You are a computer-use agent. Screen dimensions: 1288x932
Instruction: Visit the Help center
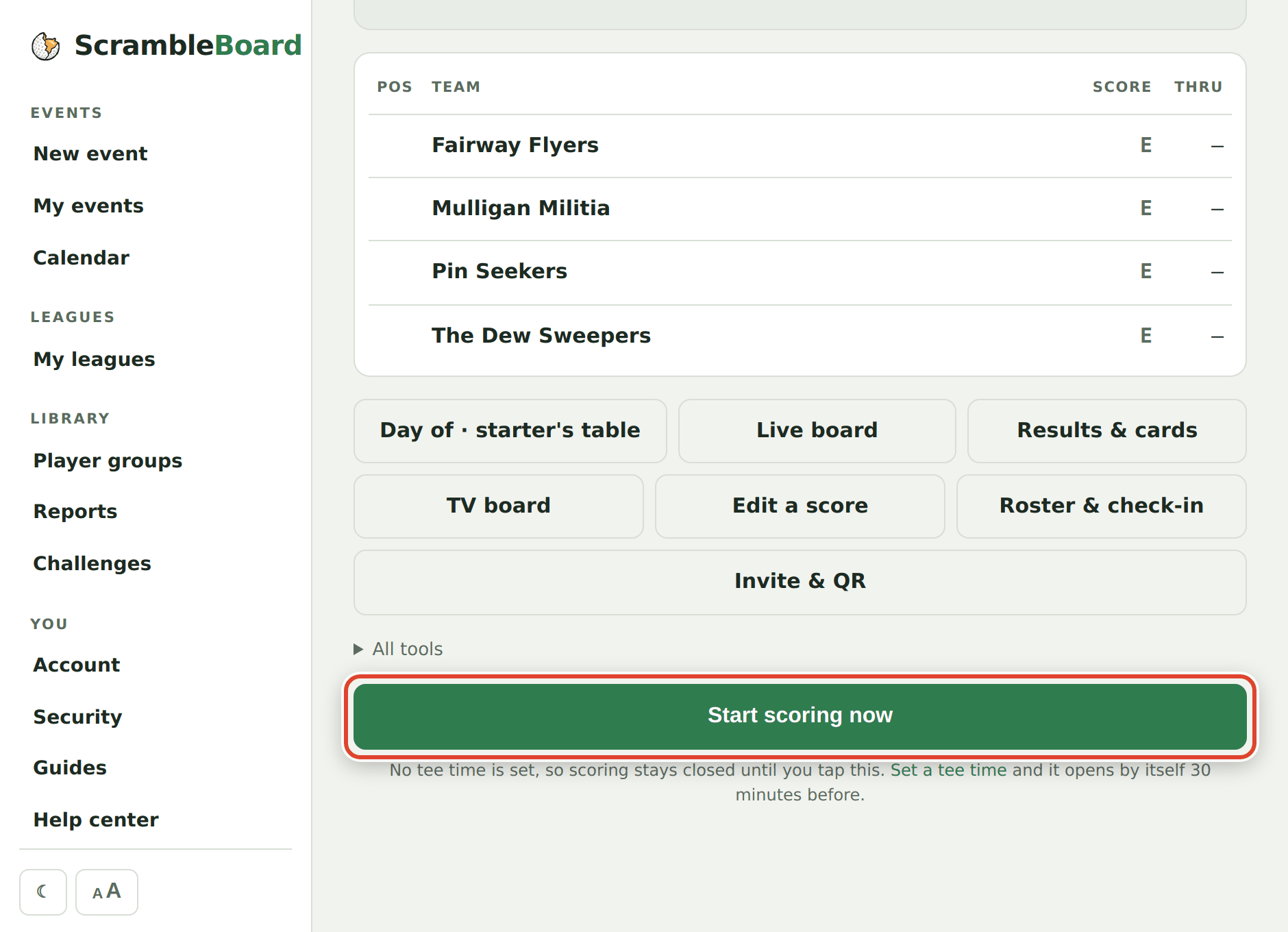(96, 820)
